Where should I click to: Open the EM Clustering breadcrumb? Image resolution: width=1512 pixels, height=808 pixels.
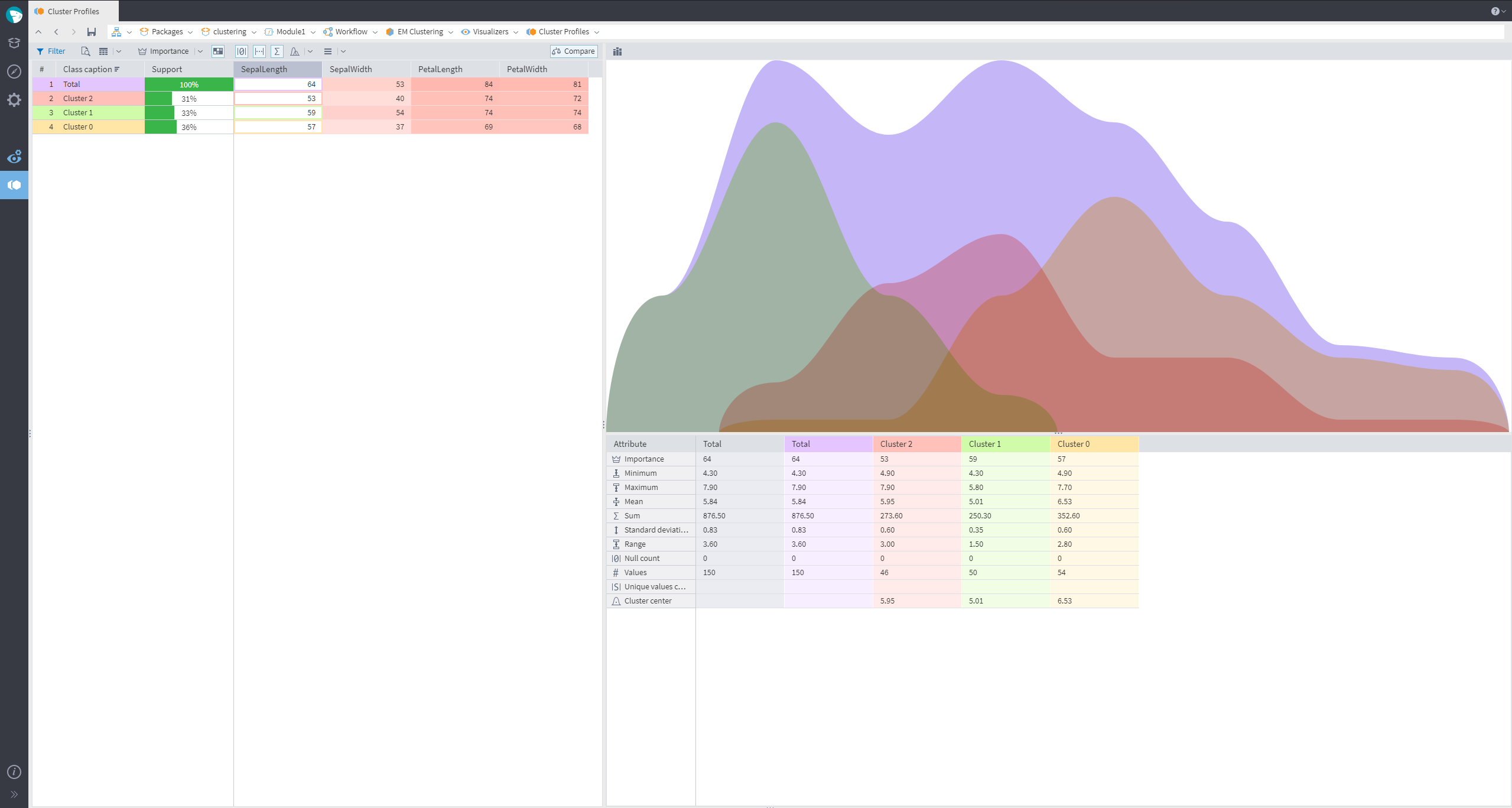pyautogui.click(x=414, y=32)
